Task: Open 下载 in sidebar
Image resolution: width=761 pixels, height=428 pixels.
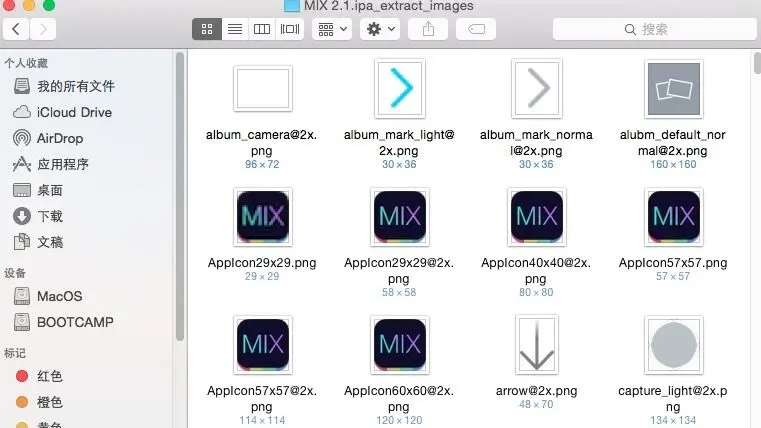Action: 38,216
